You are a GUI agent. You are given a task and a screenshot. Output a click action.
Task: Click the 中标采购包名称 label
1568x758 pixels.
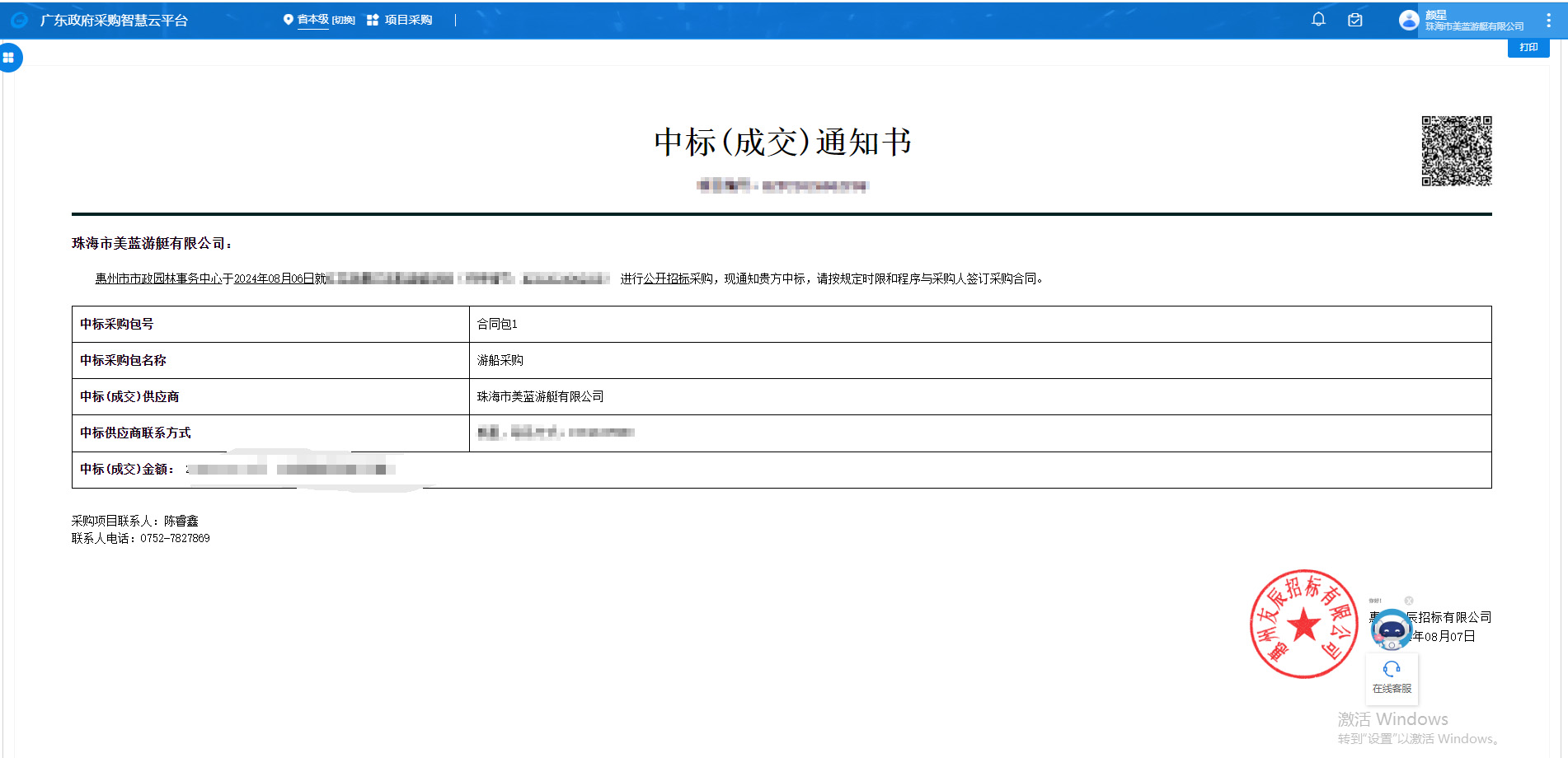click(123, 360)
